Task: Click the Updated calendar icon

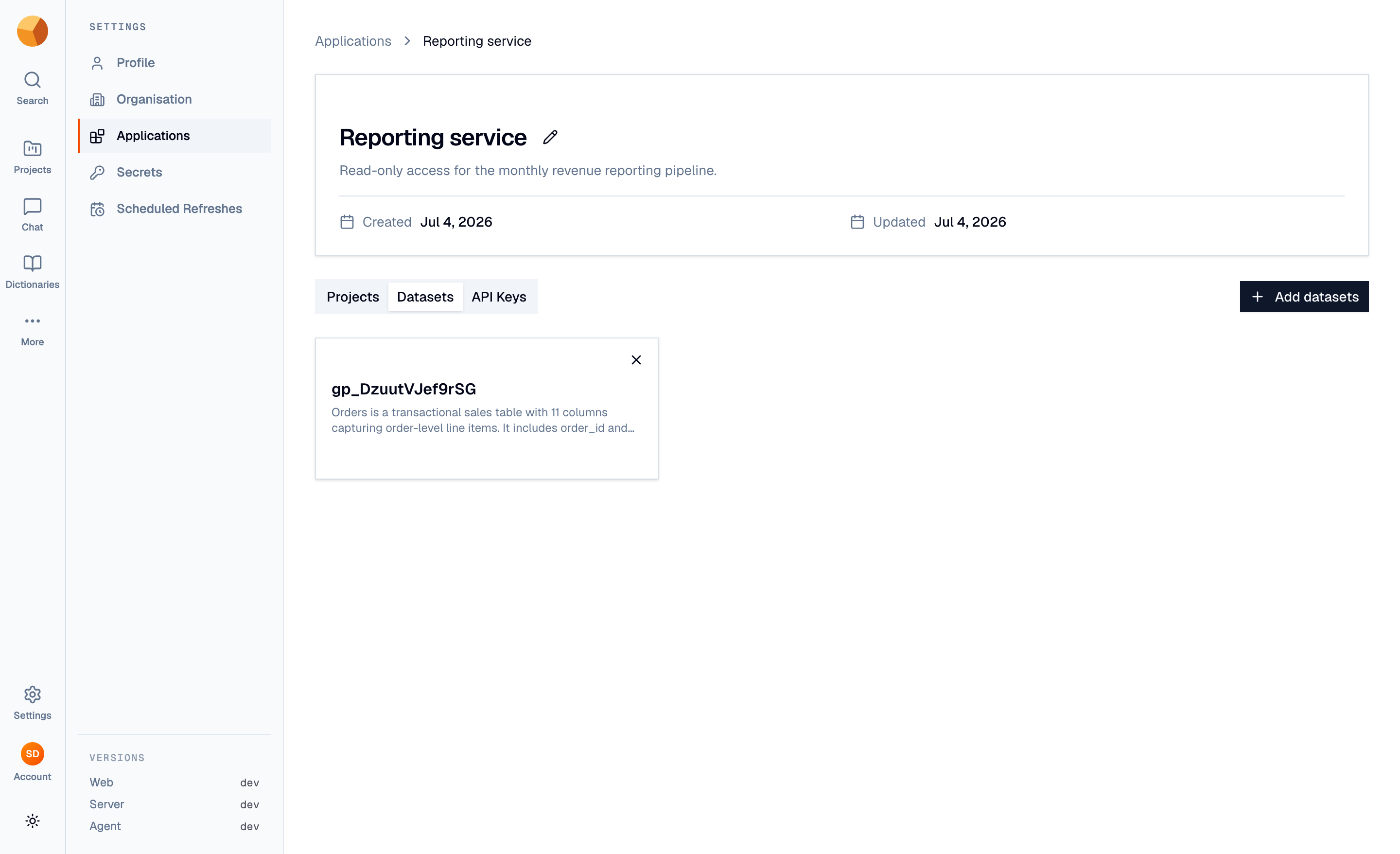Action: (x=857, y=222)
